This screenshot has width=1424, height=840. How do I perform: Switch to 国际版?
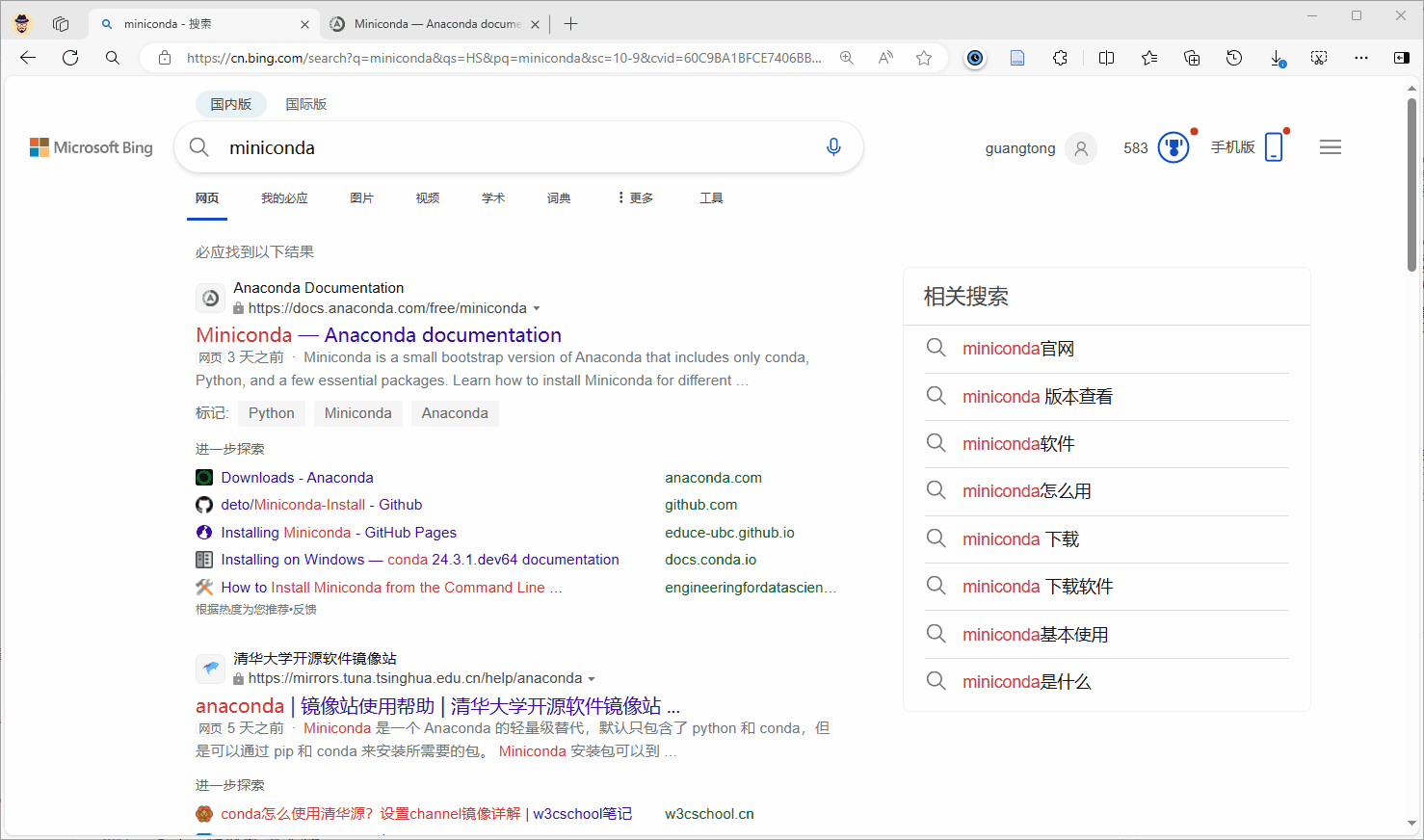pos(305,103)
